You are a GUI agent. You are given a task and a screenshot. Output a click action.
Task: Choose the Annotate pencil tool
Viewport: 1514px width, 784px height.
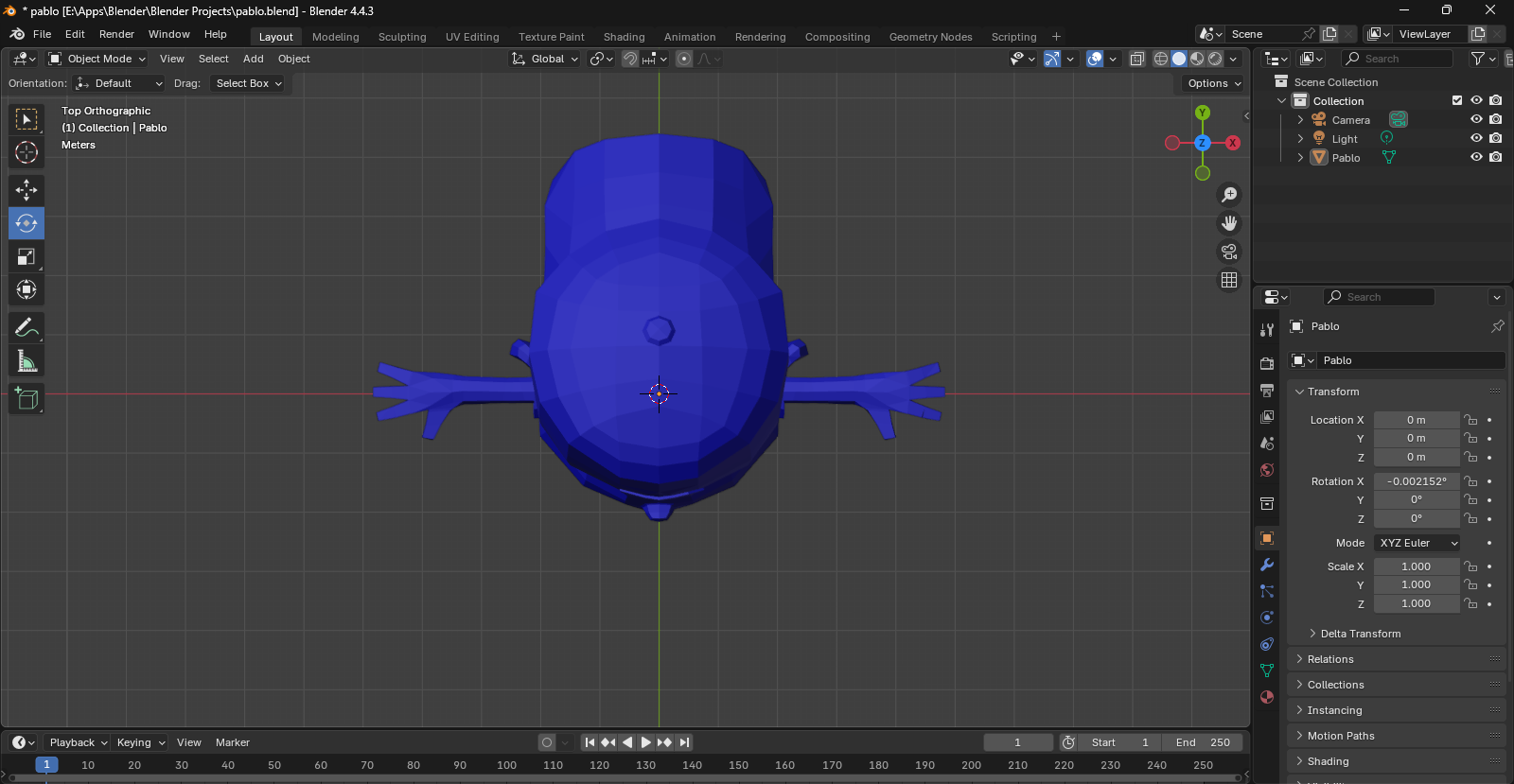pos(26,327)
